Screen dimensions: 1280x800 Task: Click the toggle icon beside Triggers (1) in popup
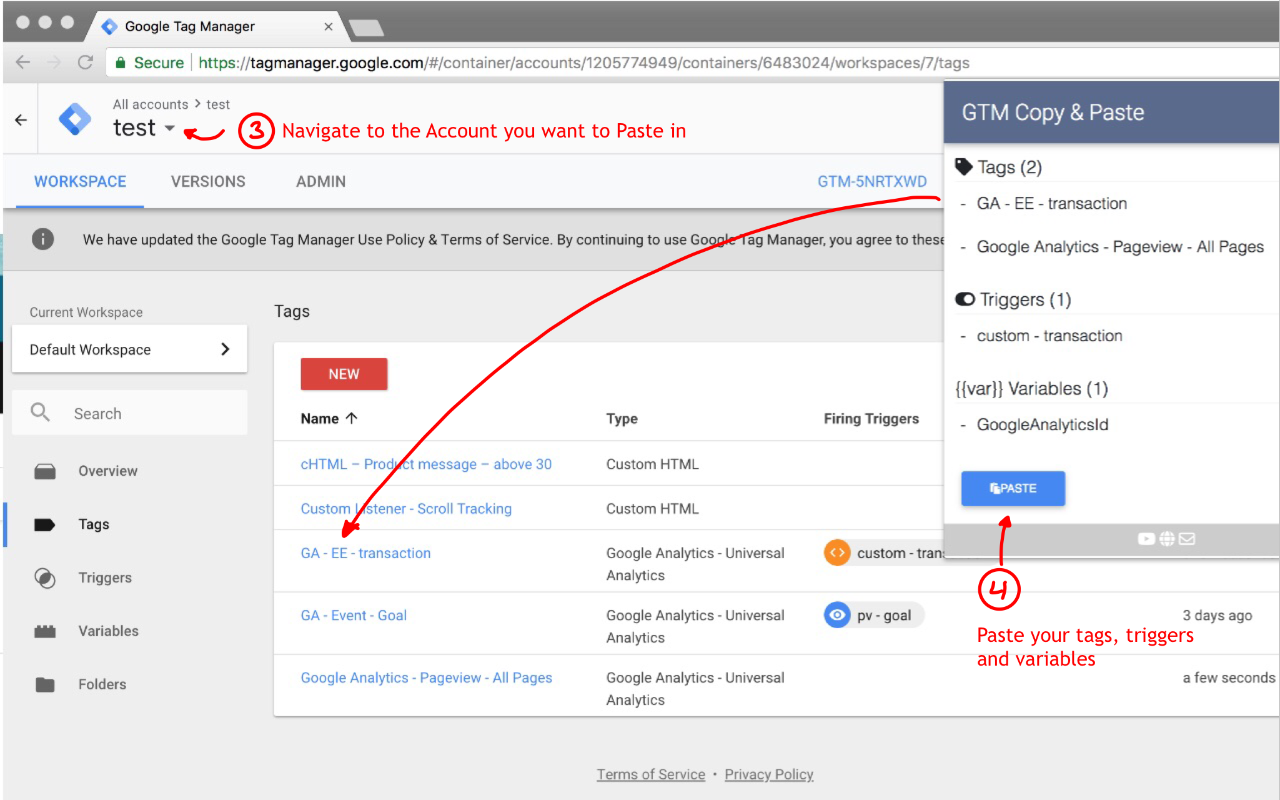pos(965,299)
